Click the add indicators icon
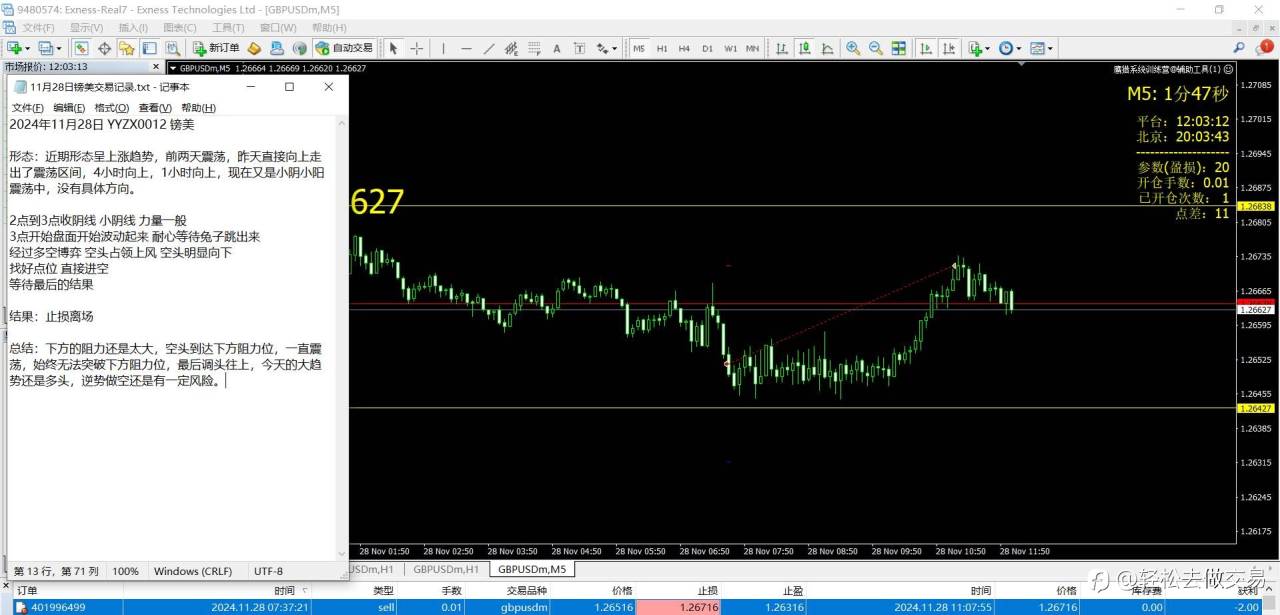This screenshot has height=615, width=1280. click(x=976, y=48)
